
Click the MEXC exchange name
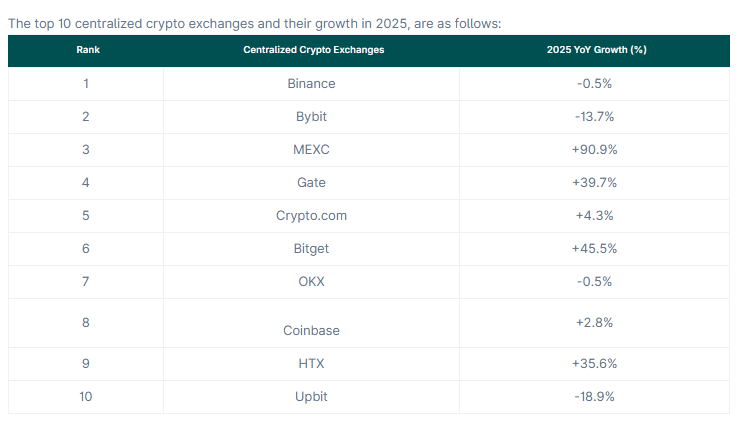tap(311, 150)
